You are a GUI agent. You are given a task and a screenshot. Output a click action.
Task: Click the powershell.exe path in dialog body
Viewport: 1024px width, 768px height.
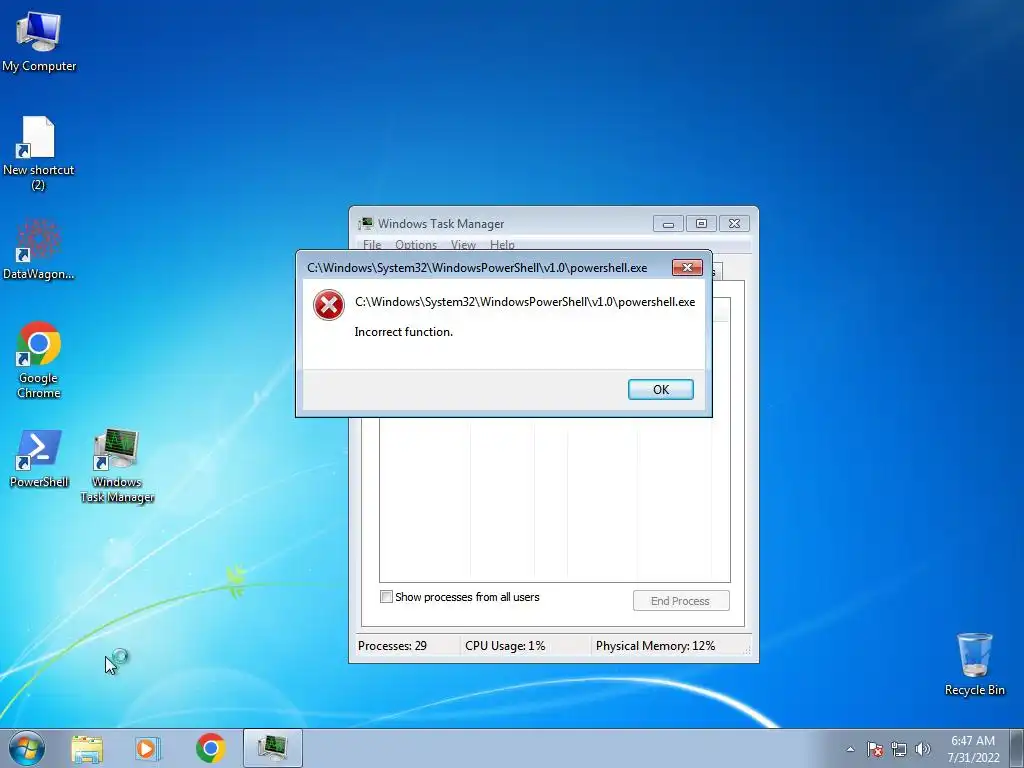coord(525,302)
